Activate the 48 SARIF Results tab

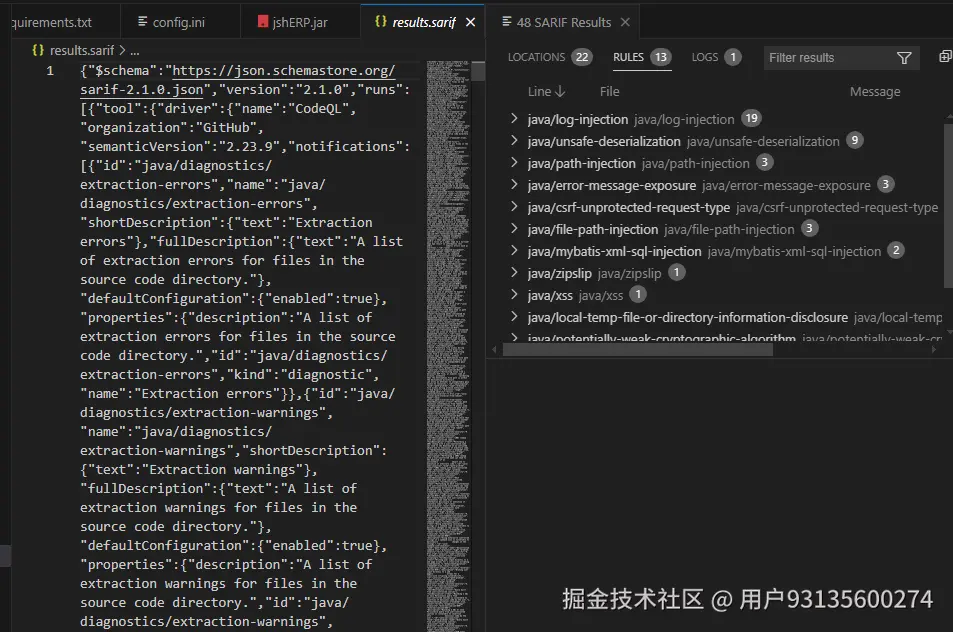click(563, 22)
